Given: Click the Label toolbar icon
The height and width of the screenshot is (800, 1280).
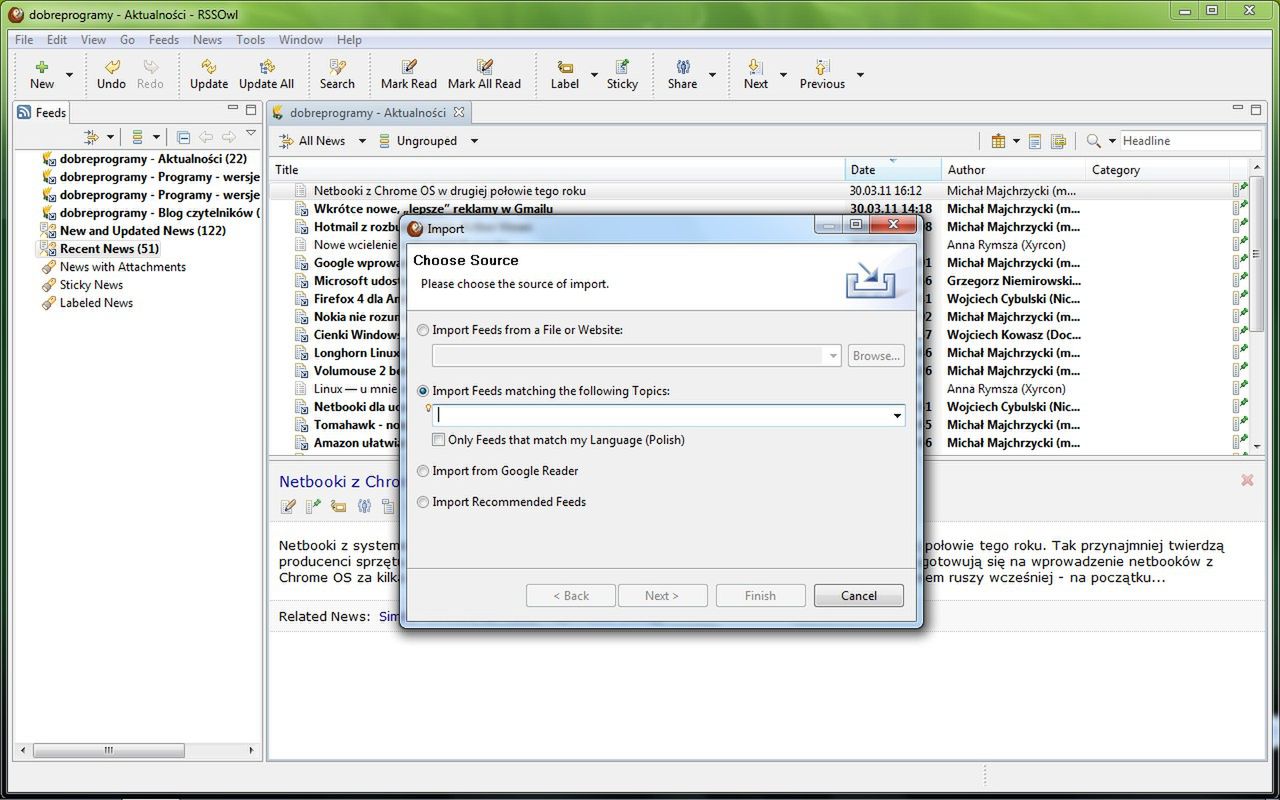Looking at the screenshot, I should [565, 67].
